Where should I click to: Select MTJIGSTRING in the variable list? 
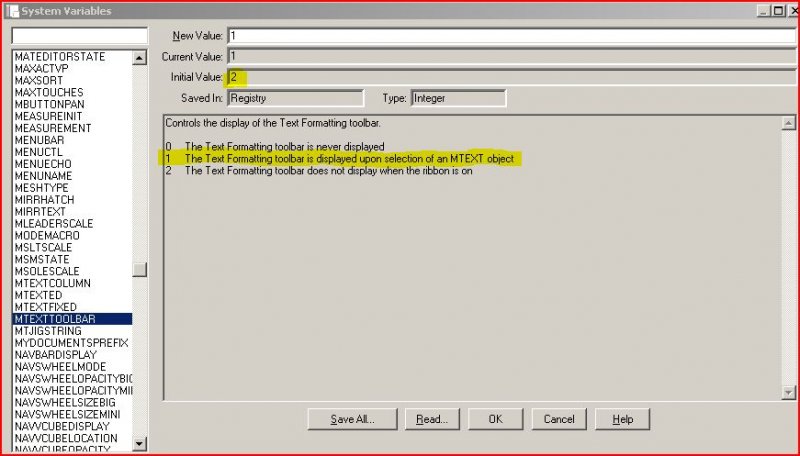pos(72,331)
